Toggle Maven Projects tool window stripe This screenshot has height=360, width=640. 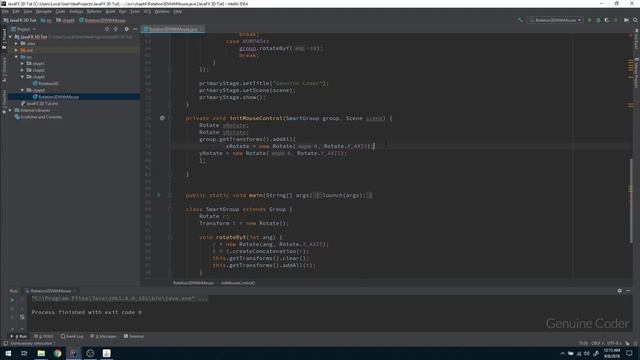[636, 72]
